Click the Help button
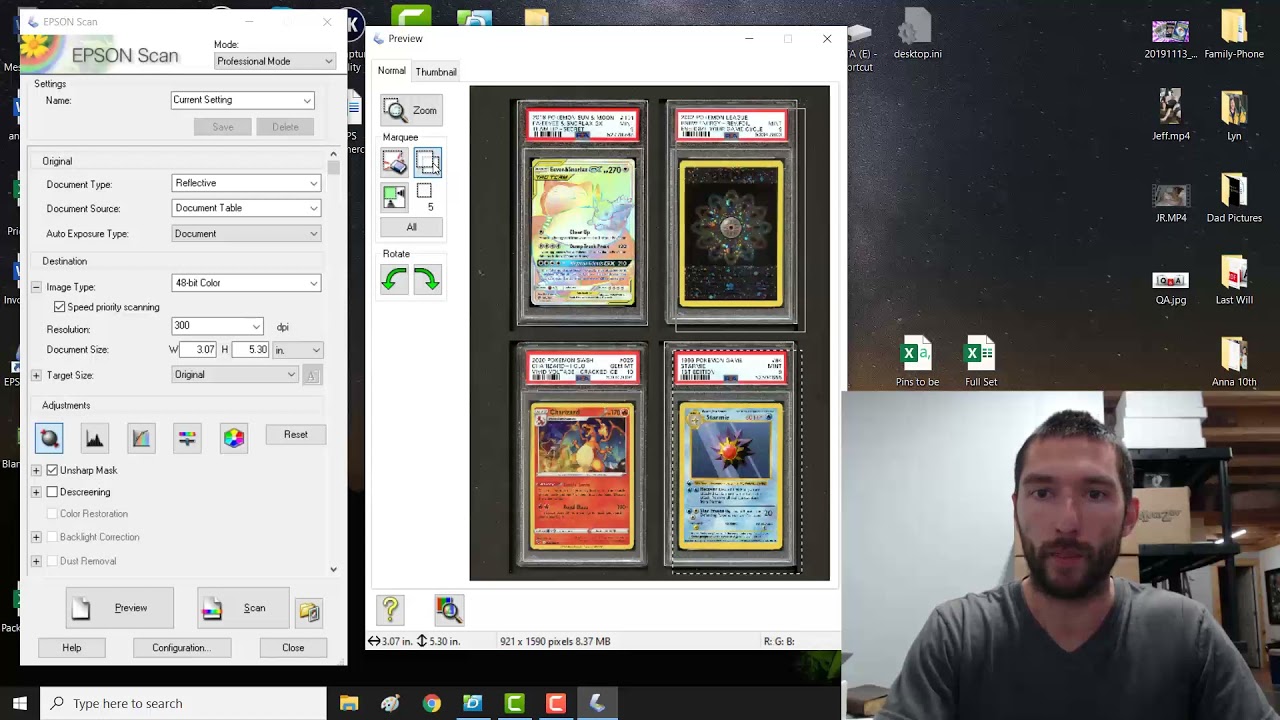This screenshot has width=1280, height=720. (x=72, y=648)
